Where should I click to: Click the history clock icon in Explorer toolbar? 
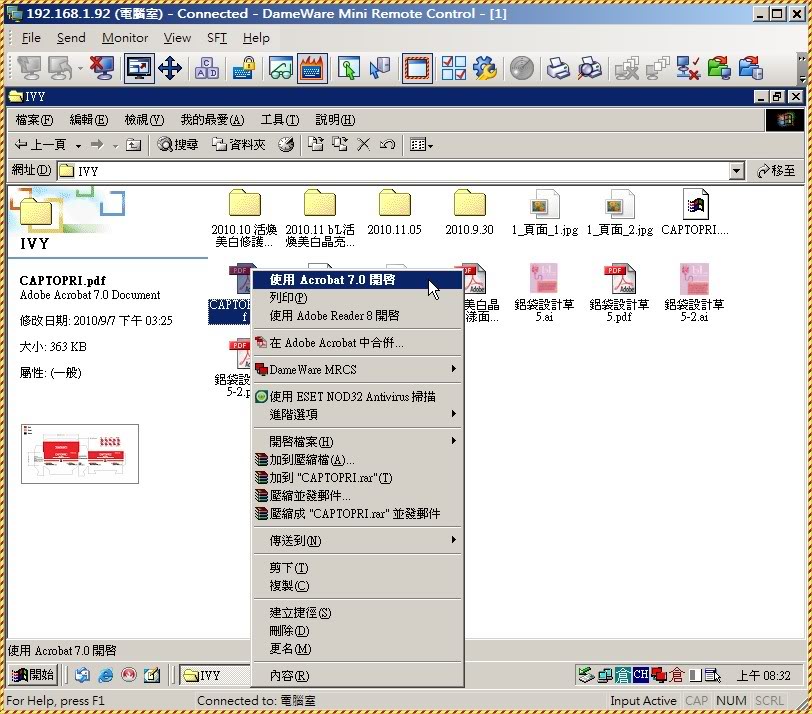(286, 144)
